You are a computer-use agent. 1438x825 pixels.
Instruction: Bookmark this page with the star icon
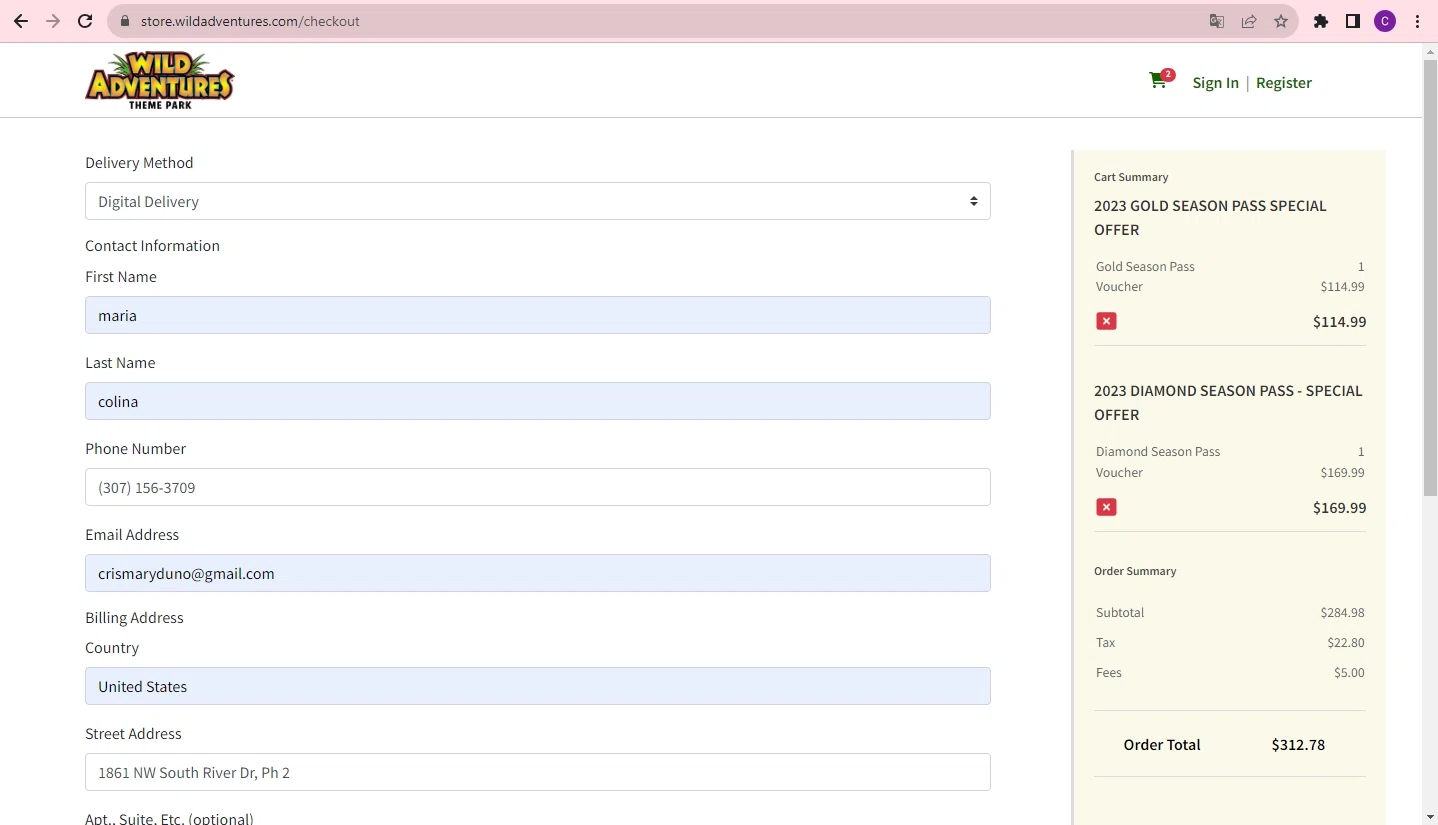[x=1281, y=21]
